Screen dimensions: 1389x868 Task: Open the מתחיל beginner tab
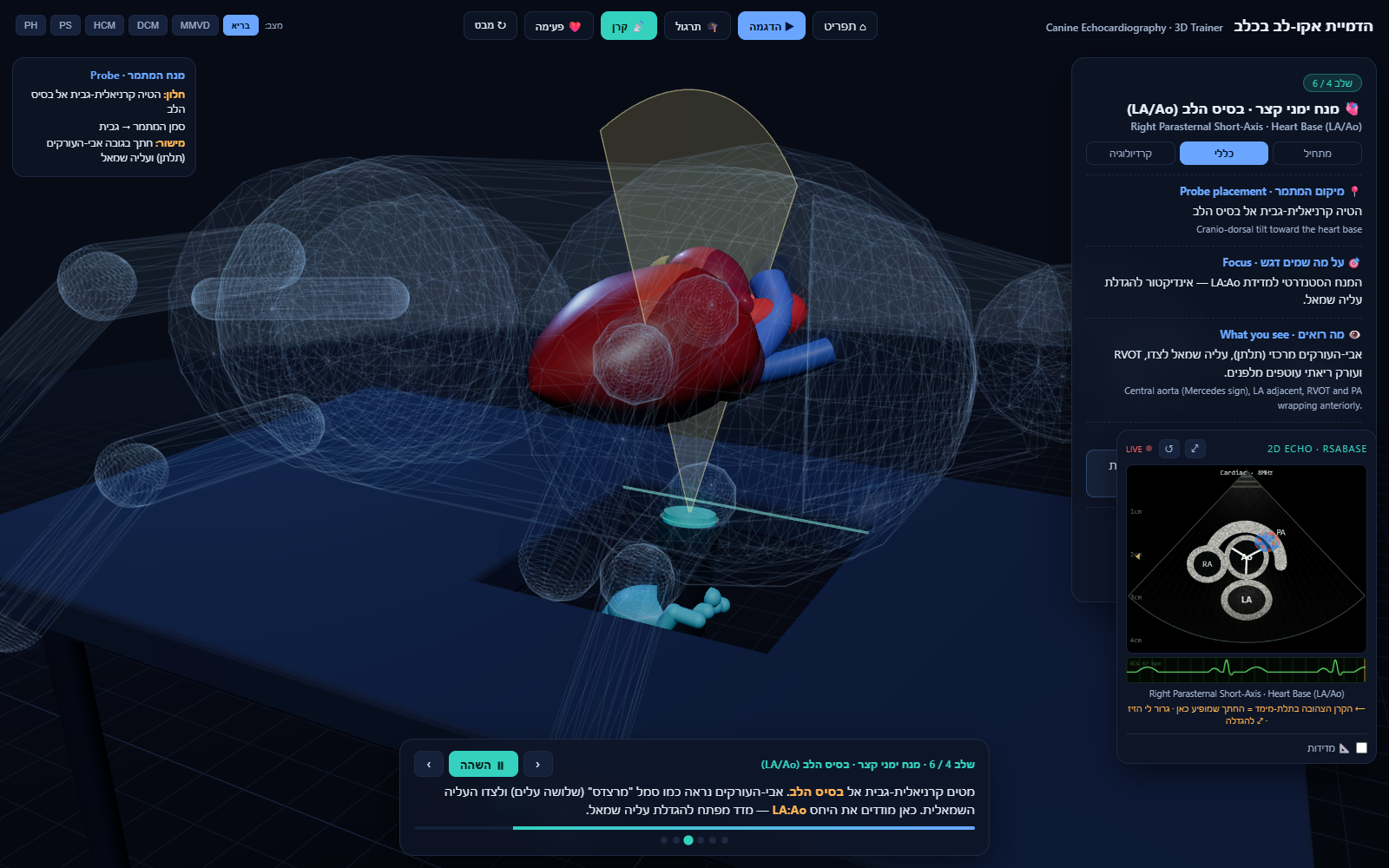[x=1317, y=154]
